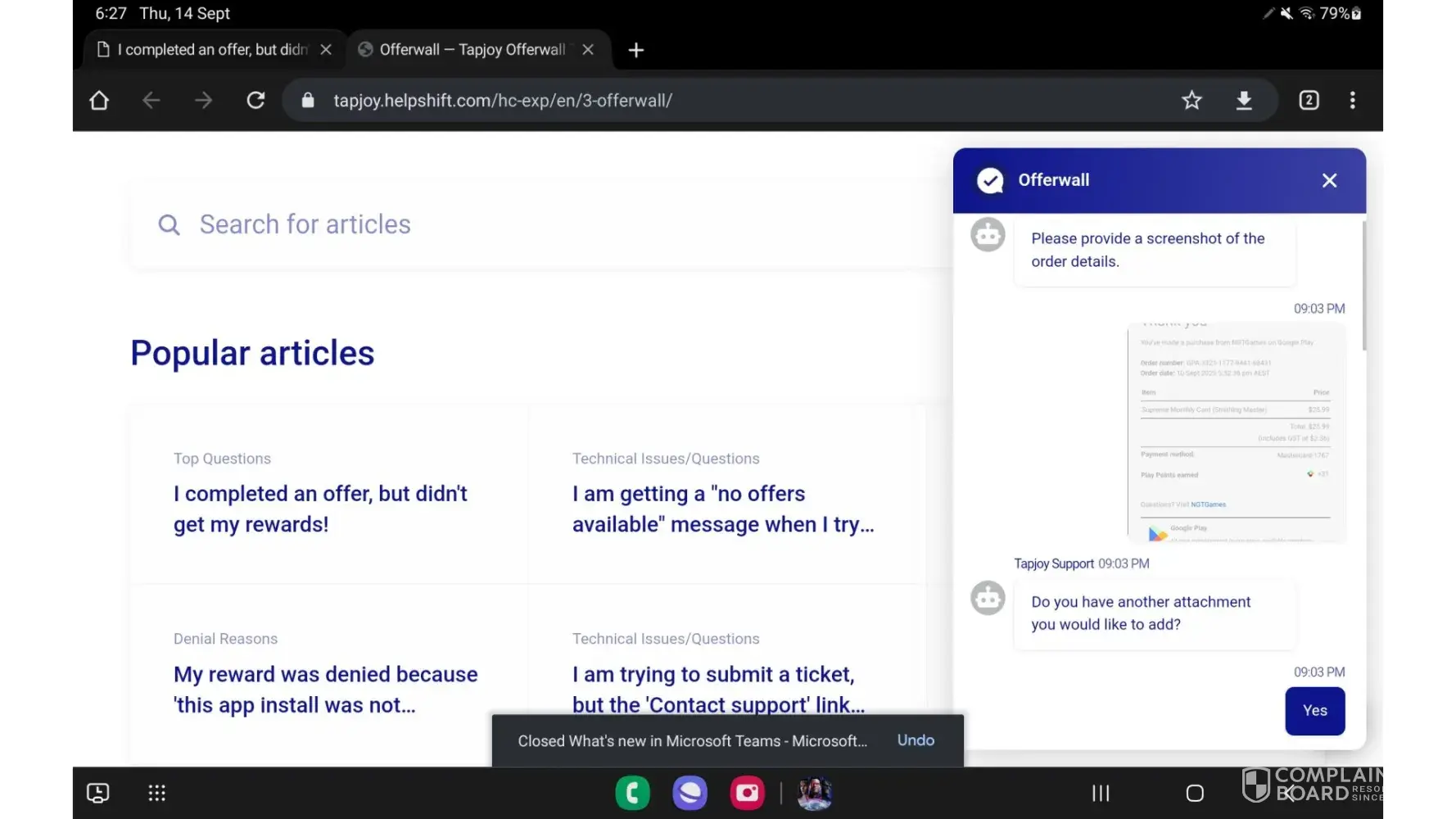Image resolution: width=1456 pixels, height=819 pixels.
Task: Open a new browser tab
Action: point(635,51)
